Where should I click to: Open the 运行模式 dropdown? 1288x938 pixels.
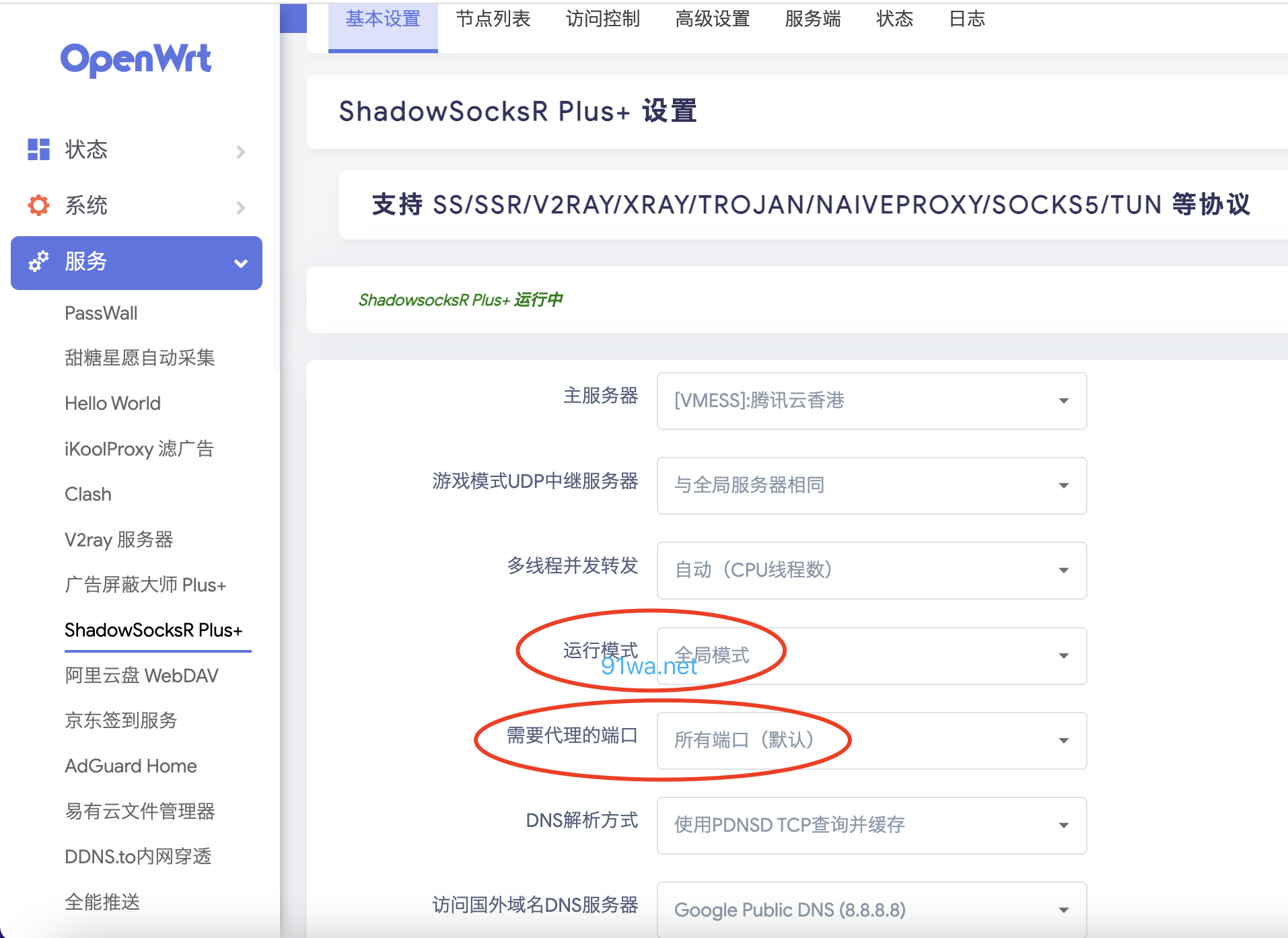pyautogui.click(x=871, y=656)
